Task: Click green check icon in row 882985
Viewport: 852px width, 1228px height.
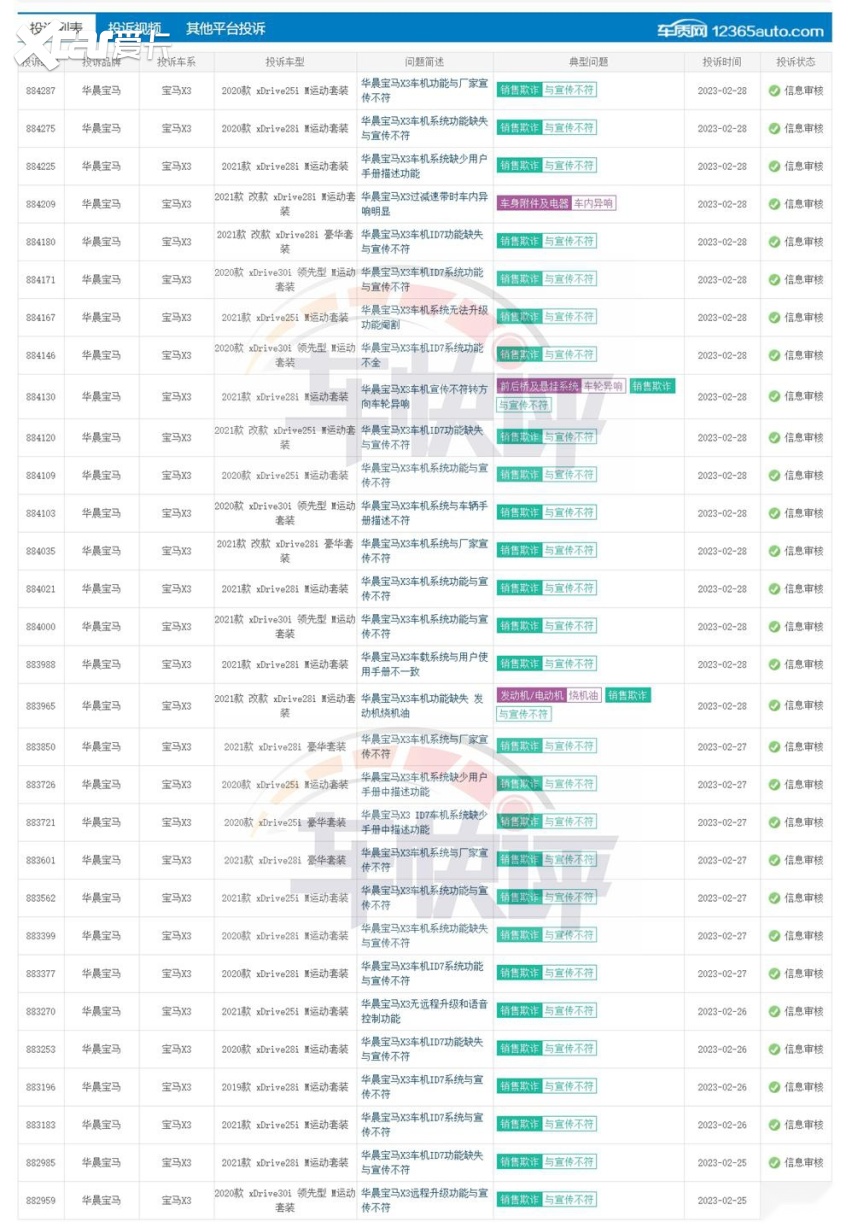Action: point(774,1163)
